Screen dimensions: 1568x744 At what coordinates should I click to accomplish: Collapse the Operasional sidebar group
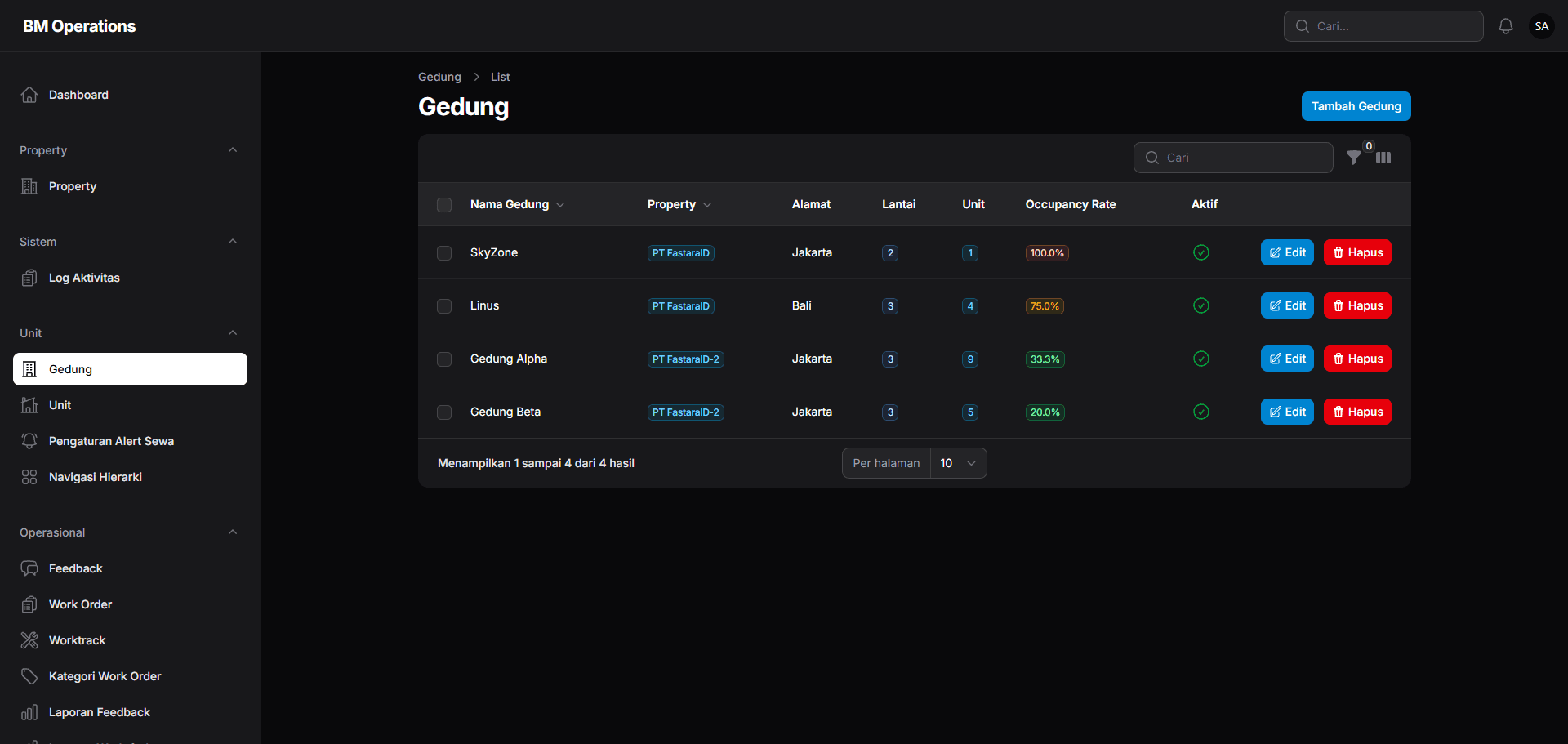(x=233, y=532)
